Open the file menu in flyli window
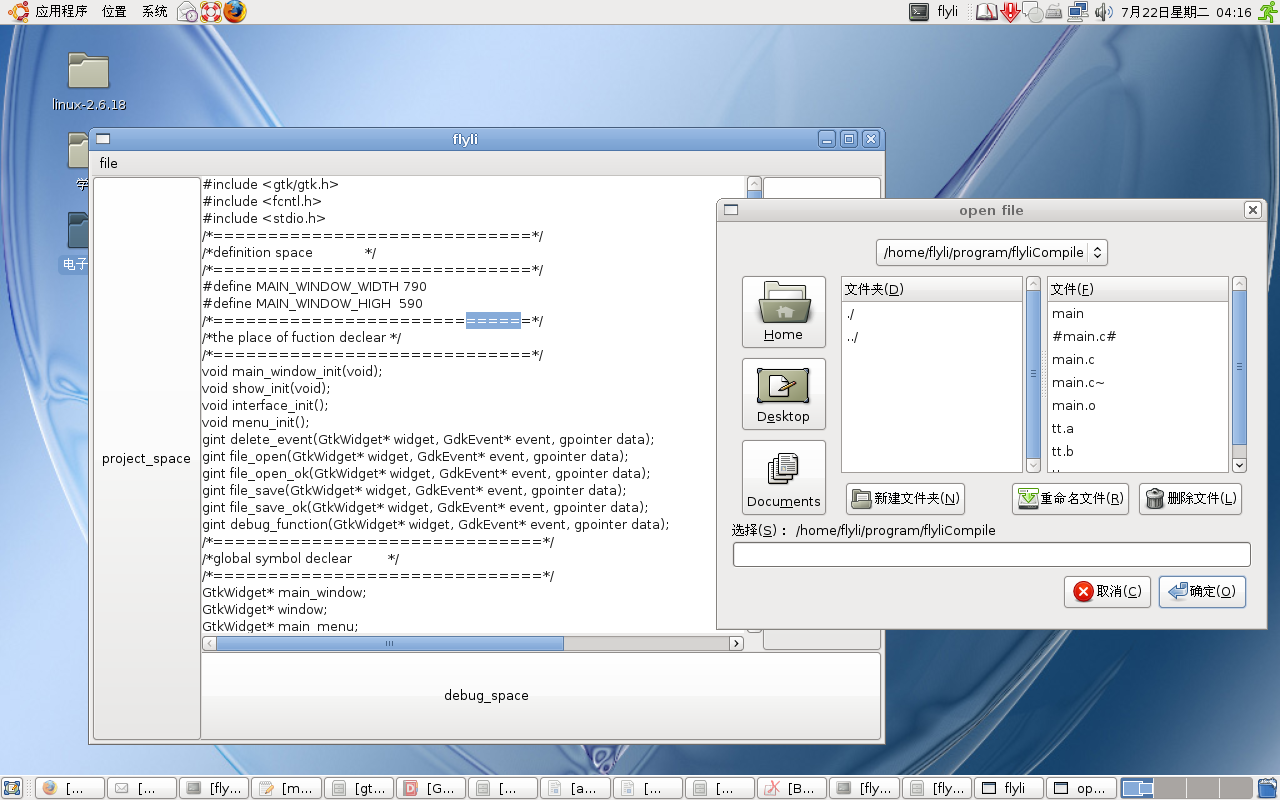 pos(108,163)
